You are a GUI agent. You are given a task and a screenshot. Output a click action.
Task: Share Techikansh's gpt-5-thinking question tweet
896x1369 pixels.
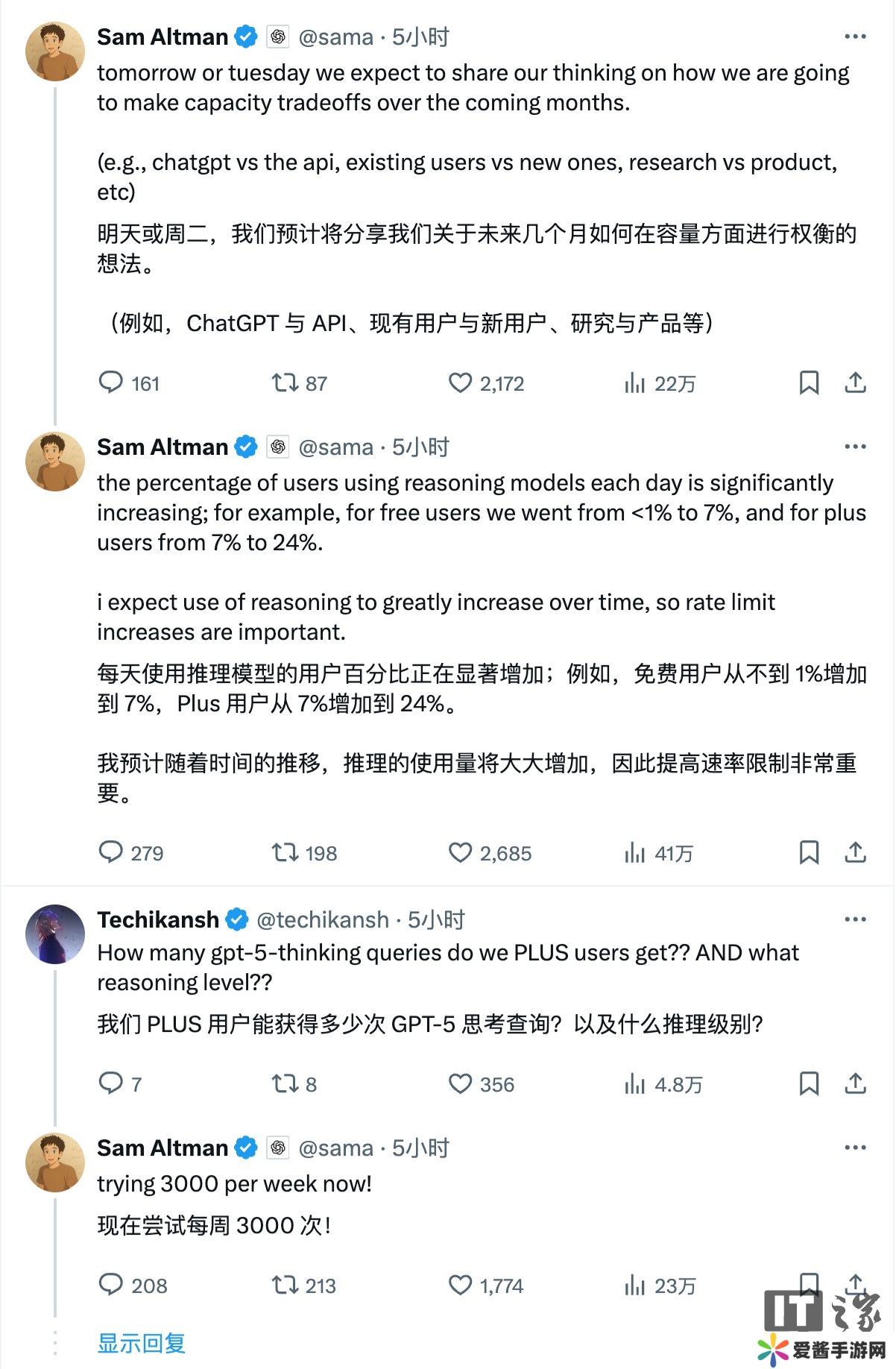(x=855, y=1083)
